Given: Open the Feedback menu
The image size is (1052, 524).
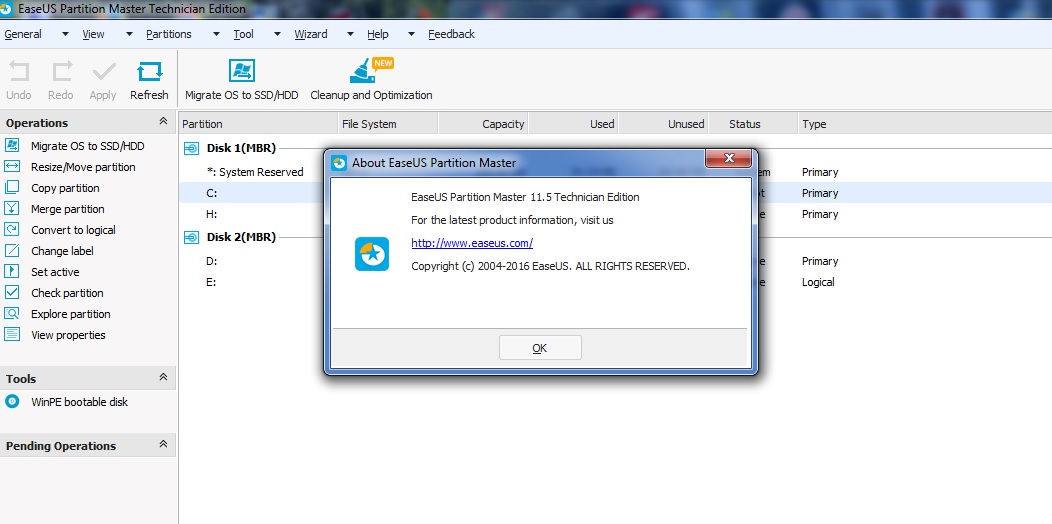Looking at the screenshot, I should 452,34.
